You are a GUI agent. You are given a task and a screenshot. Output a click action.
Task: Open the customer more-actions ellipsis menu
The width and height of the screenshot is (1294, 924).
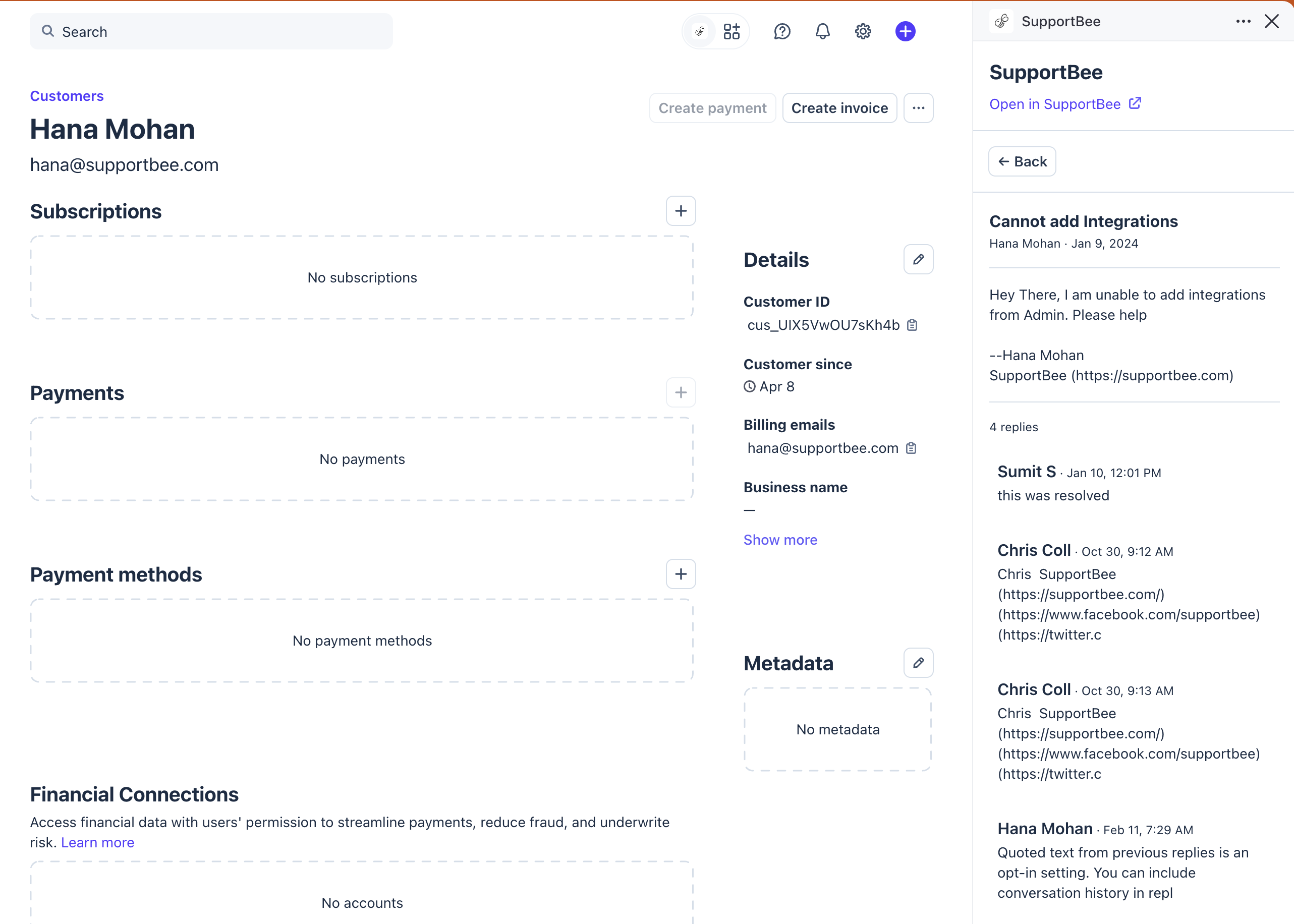coord(919,107)
